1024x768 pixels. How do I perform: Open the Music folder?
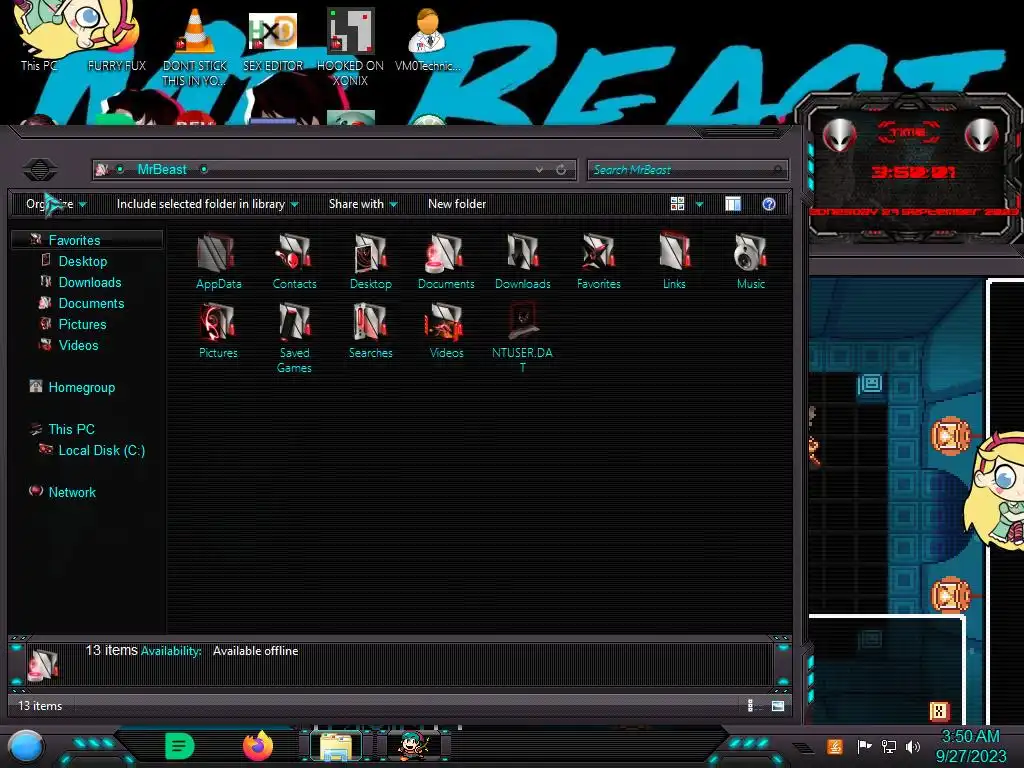(750, 261)
